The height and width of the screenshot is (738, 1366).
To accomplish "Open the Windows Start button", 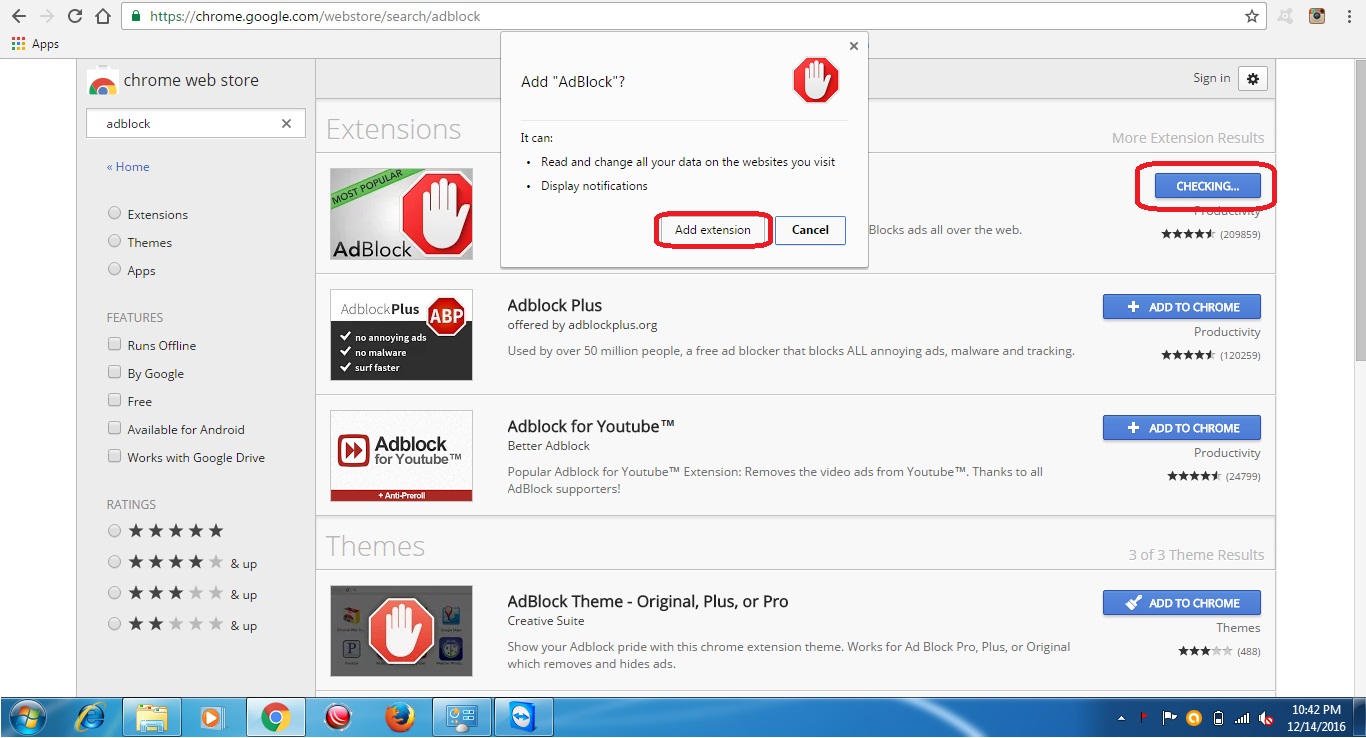I will coord(27,717).
